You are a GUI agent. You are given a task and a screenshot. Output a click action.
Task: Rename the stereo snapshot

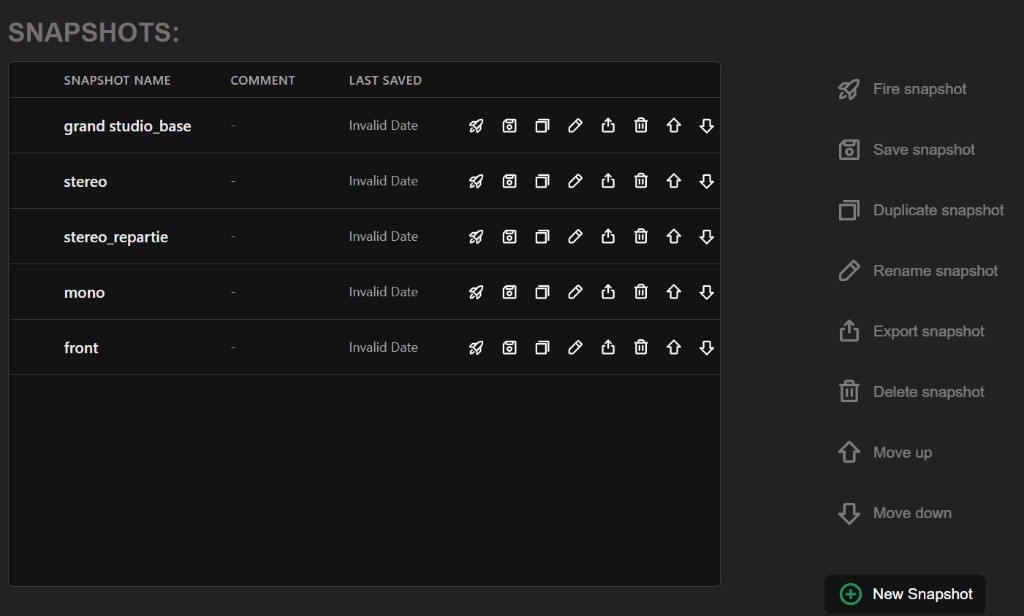click(x=575, y=181)
